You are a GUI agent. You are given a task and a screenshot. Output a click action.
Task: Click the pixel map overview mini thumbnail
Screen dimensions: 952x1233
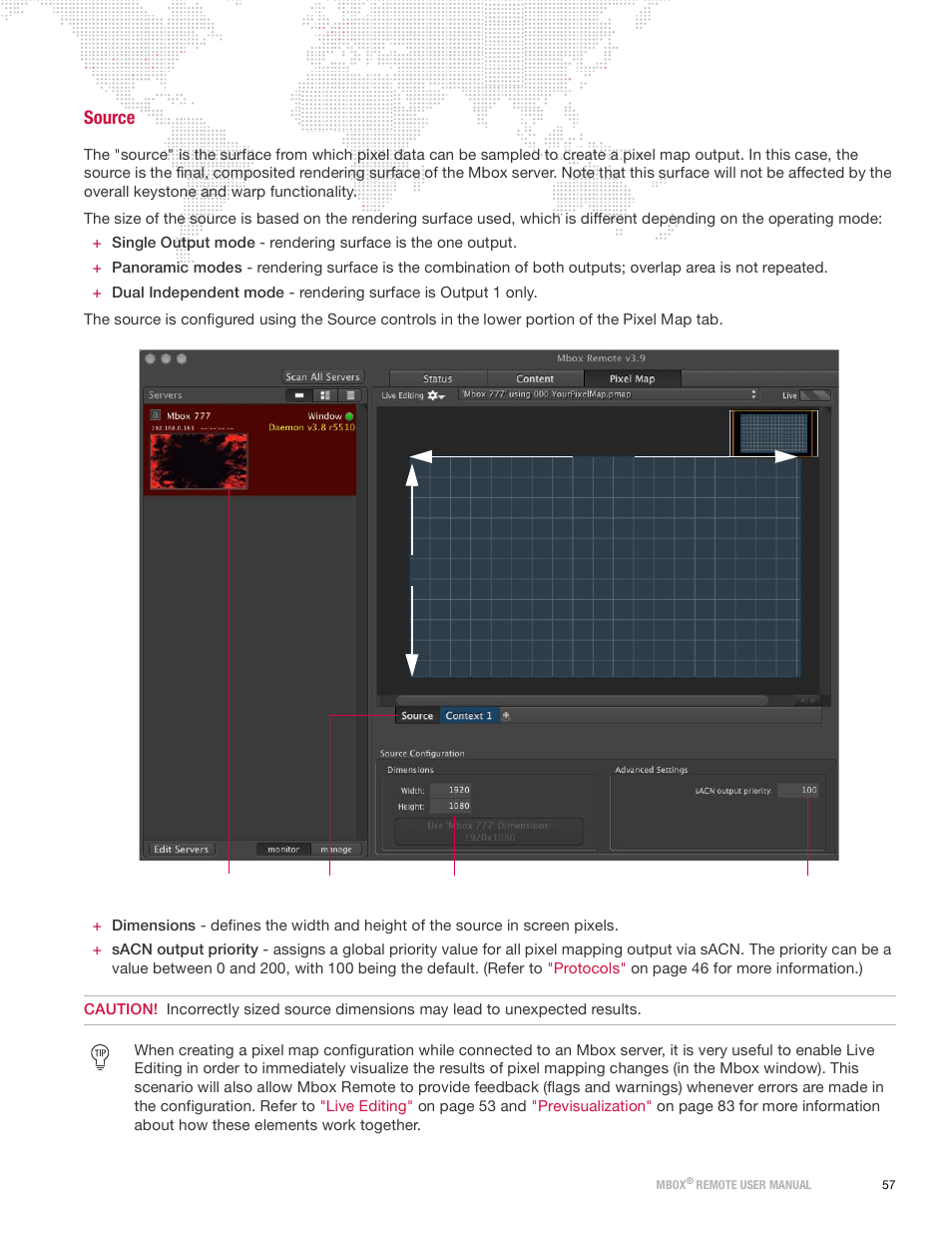pyautogui.click(x=773, y=433)
